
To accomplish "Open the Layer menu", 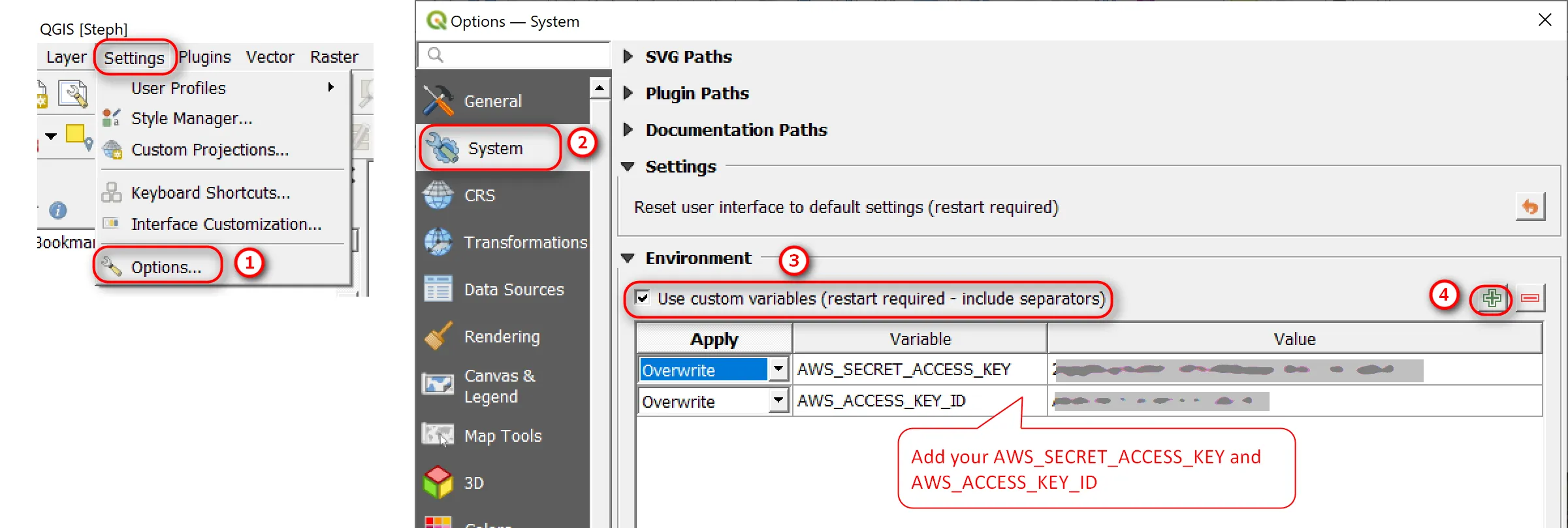I will pos(66,58).
